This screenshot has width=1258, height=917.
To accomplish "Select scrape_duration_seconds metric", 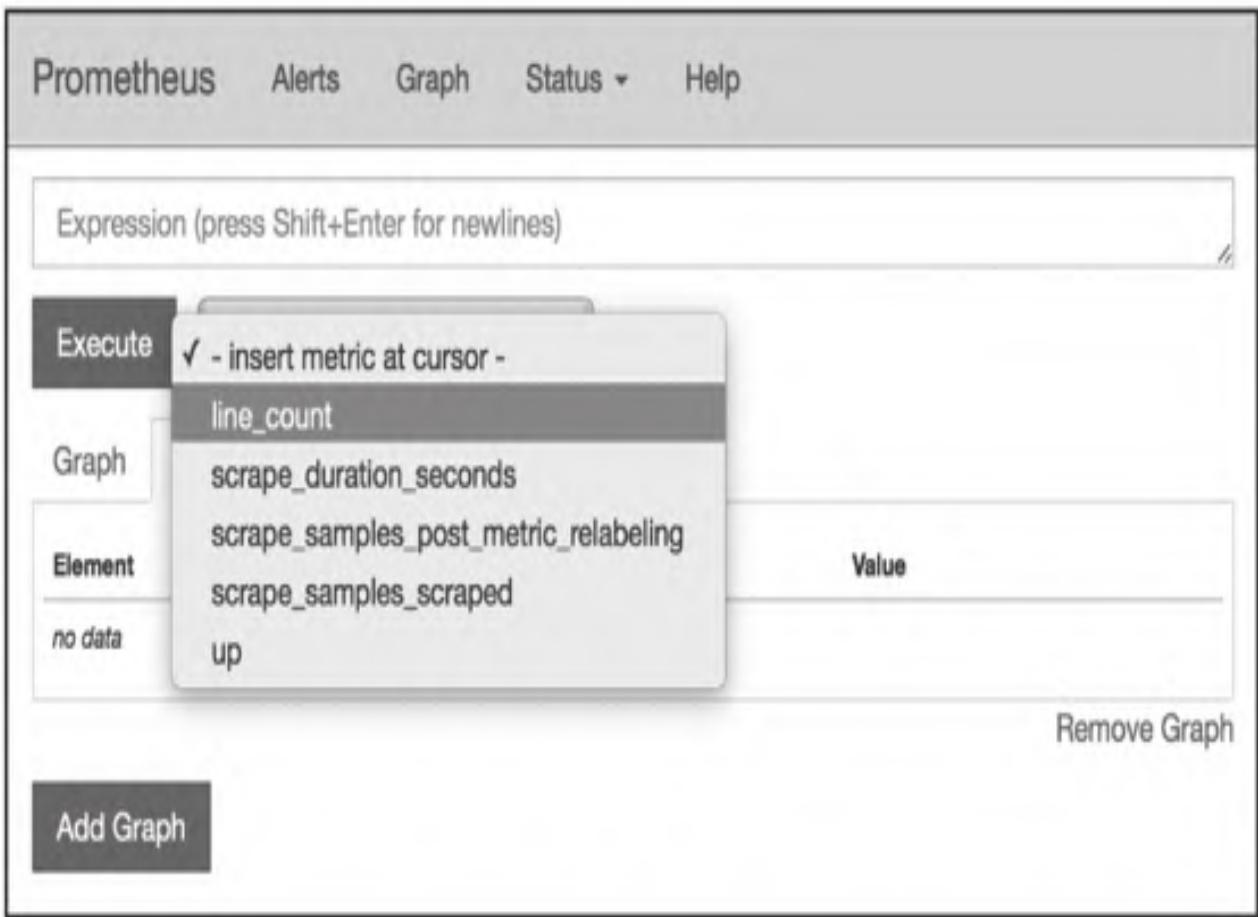I will pyautogui.click(x=364, y=475).
